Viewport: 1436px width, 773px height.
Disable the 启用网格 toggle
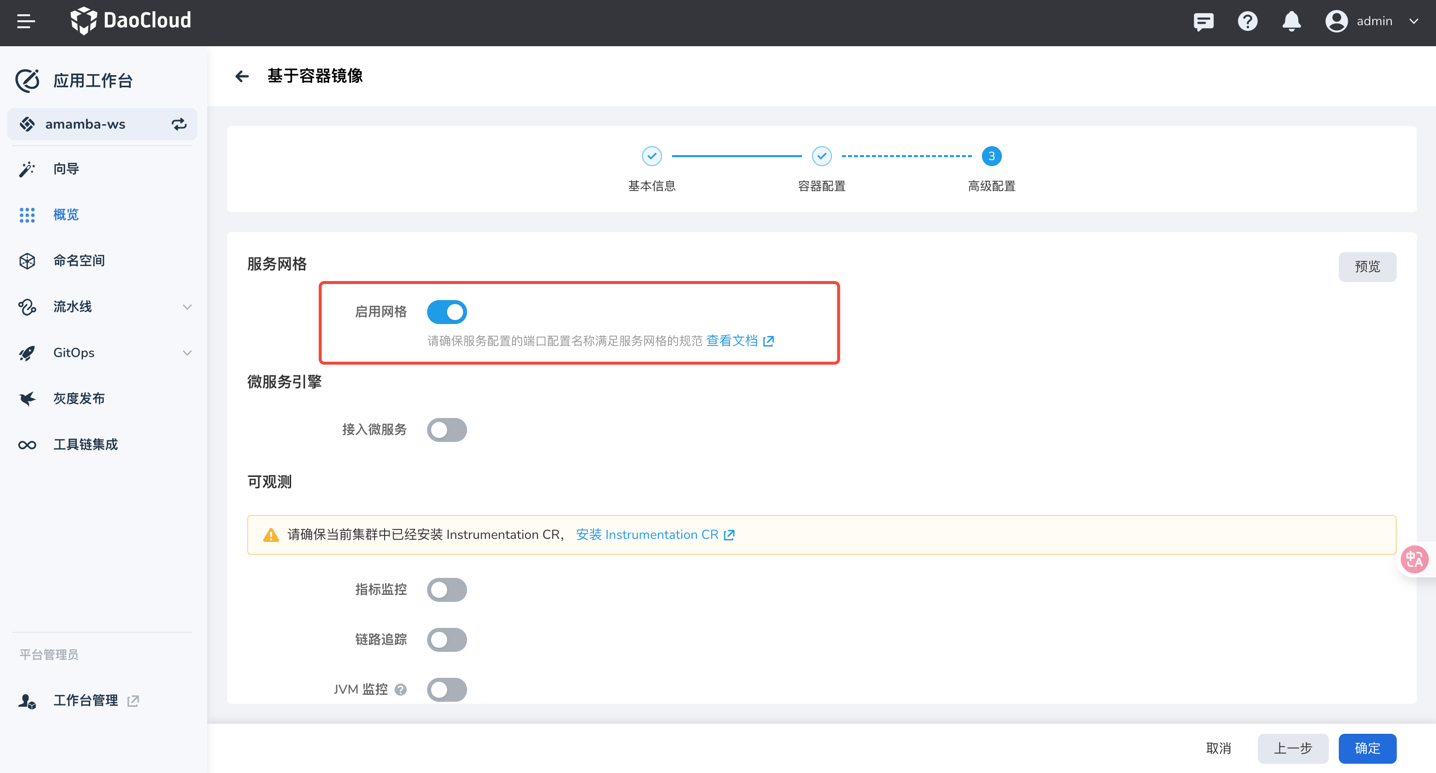pyautogui.click(x=447, y=311)
